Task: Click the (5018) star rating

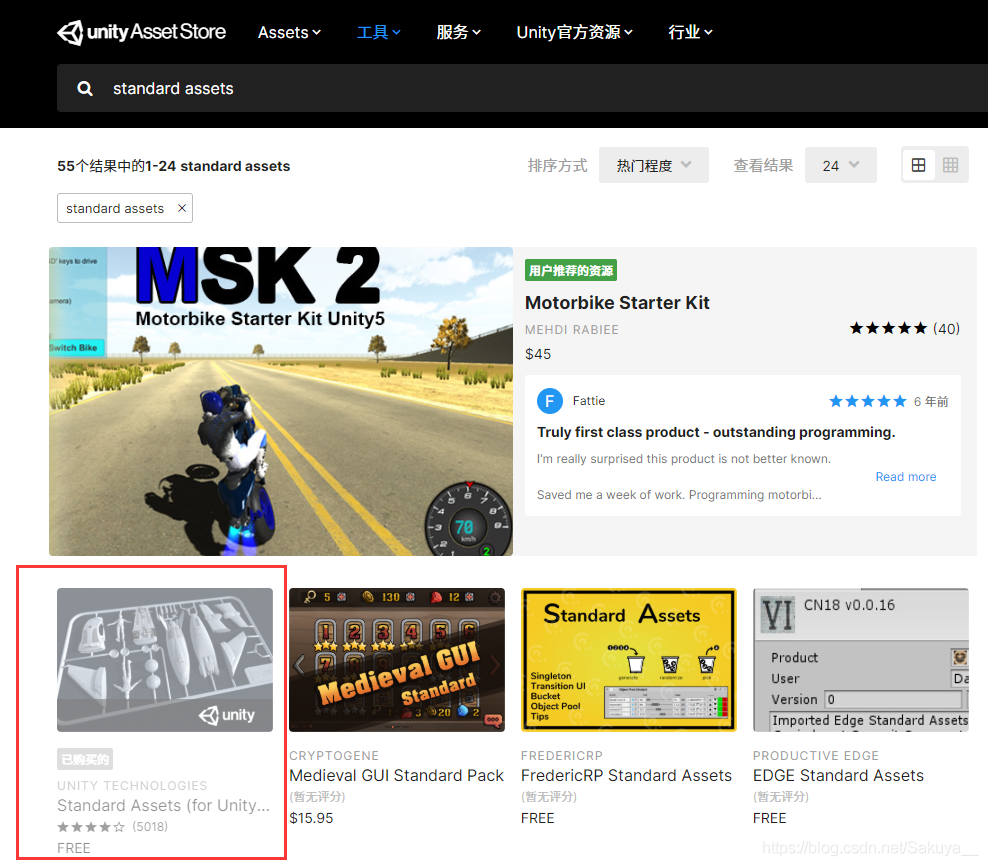Action: point(113,826)
